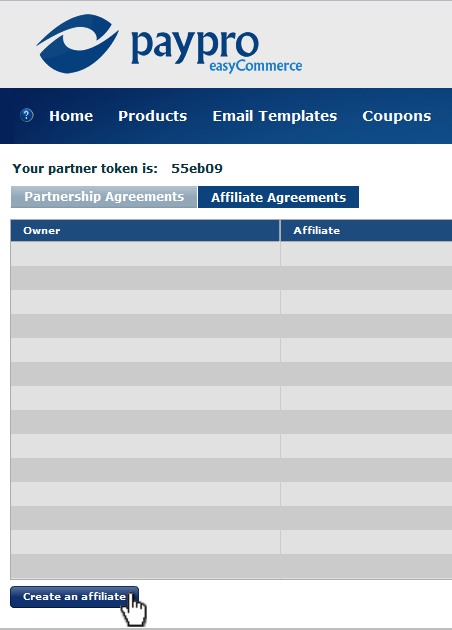Click the last Affiliate cell in table
Screen dimensions: 452x630
(x=366, y=567)
